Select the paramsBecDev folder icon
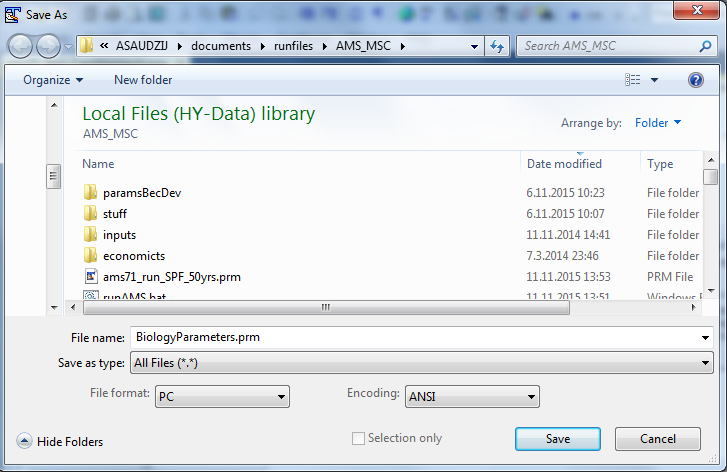 pos(90,192)
